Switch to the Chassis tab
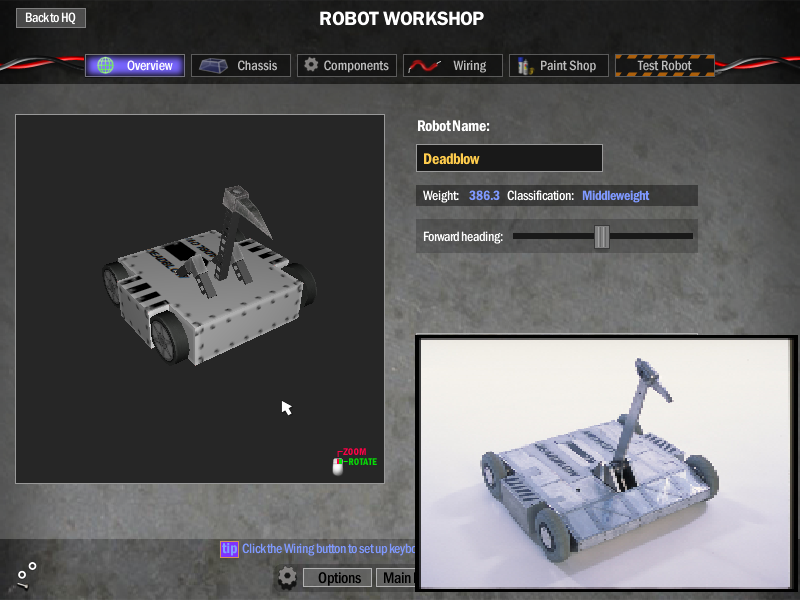This screenshot has width=800, height=600. pyautogui.click(x=241, y=66)
